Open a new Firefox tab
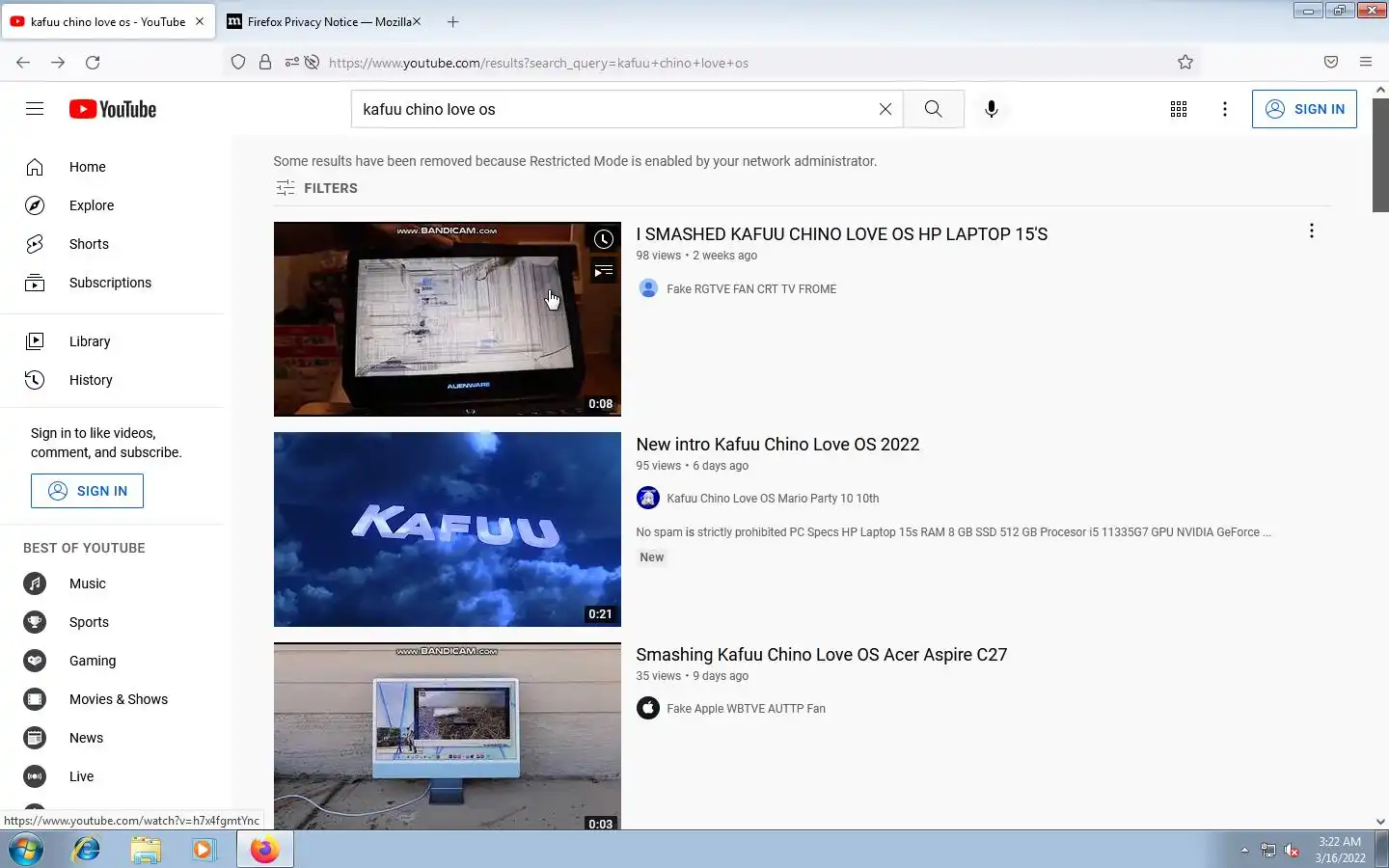The height and width of the screenshot is (868, 1389). pos(452,21)
